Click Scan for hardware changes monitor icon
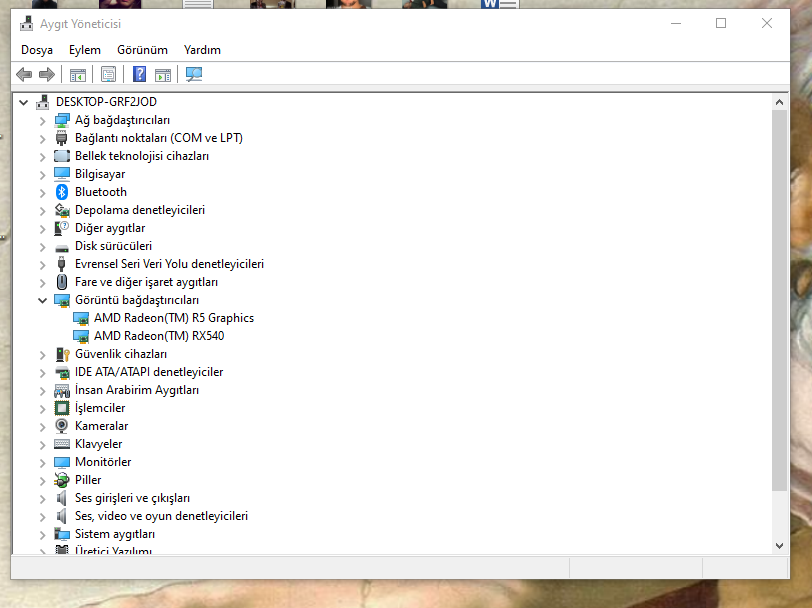Image resolution: width=812 pixels, height=608 pixels. click(x=194, y=74)
